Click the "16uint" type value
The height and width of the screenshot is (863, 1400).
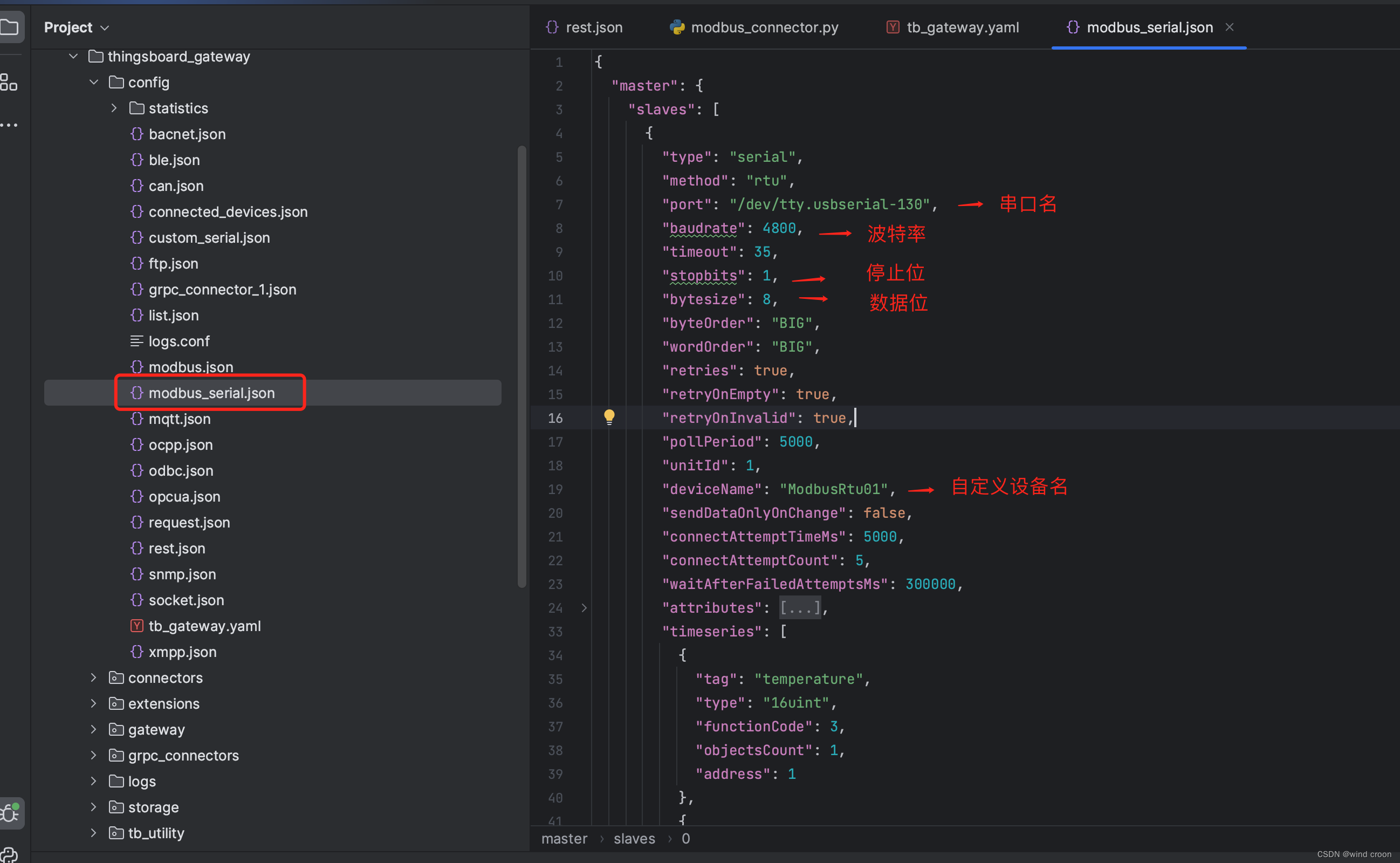[x=796, y=703]
